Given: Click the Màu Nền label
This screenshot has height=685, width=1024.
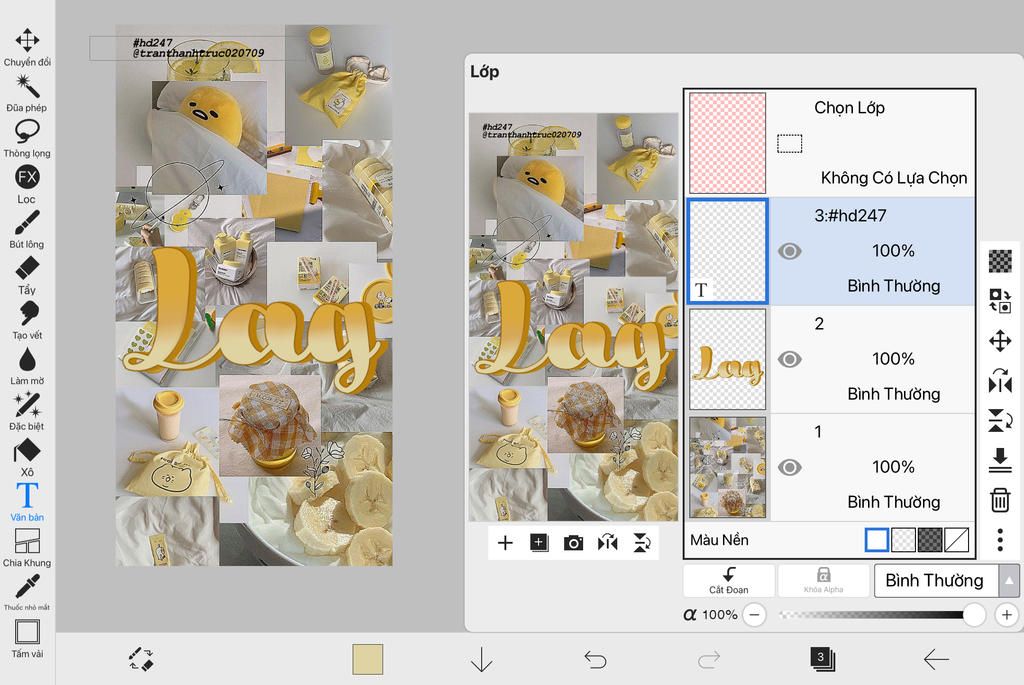Looking at the screenshot, I should [x=719, y=540].
